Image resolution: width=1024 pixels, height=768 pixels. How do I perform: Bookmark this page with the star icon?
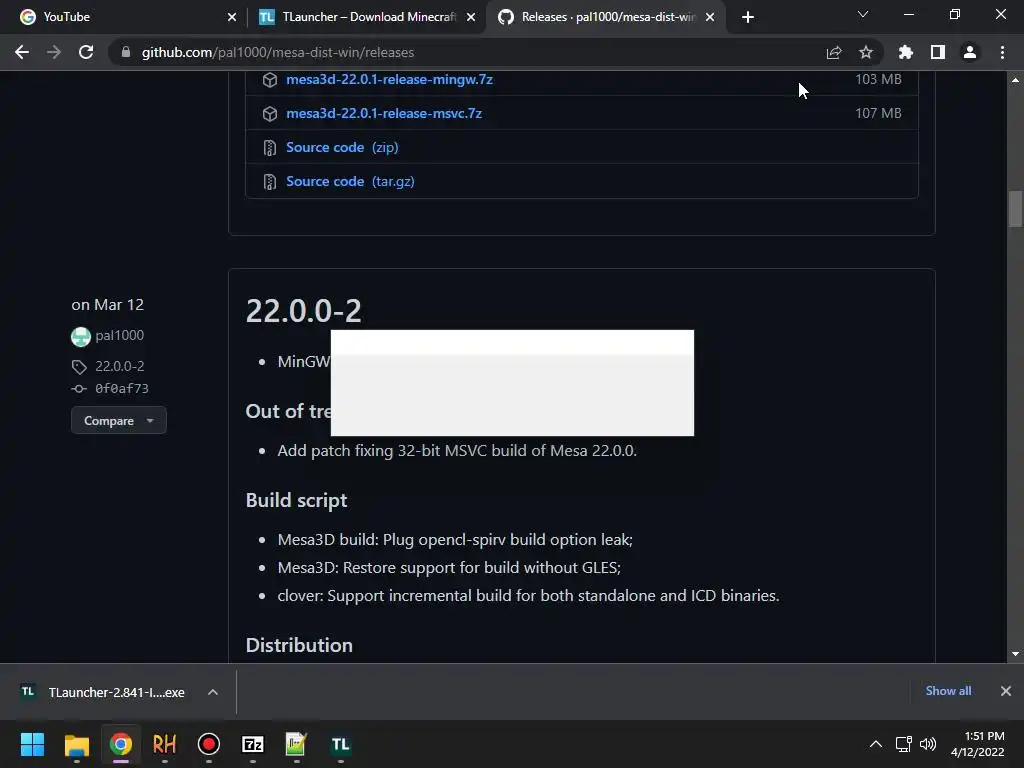866,52
